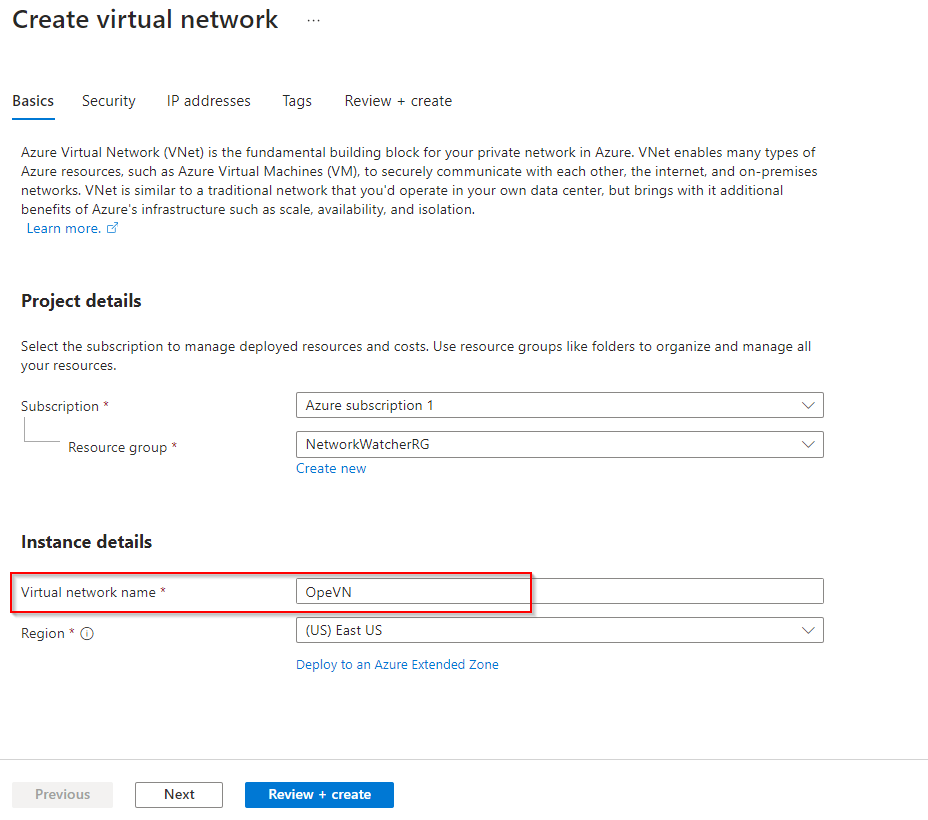This screenshot has width=928, height=820.
Task: Click the Next button
Action: click(x=179, y=794)
